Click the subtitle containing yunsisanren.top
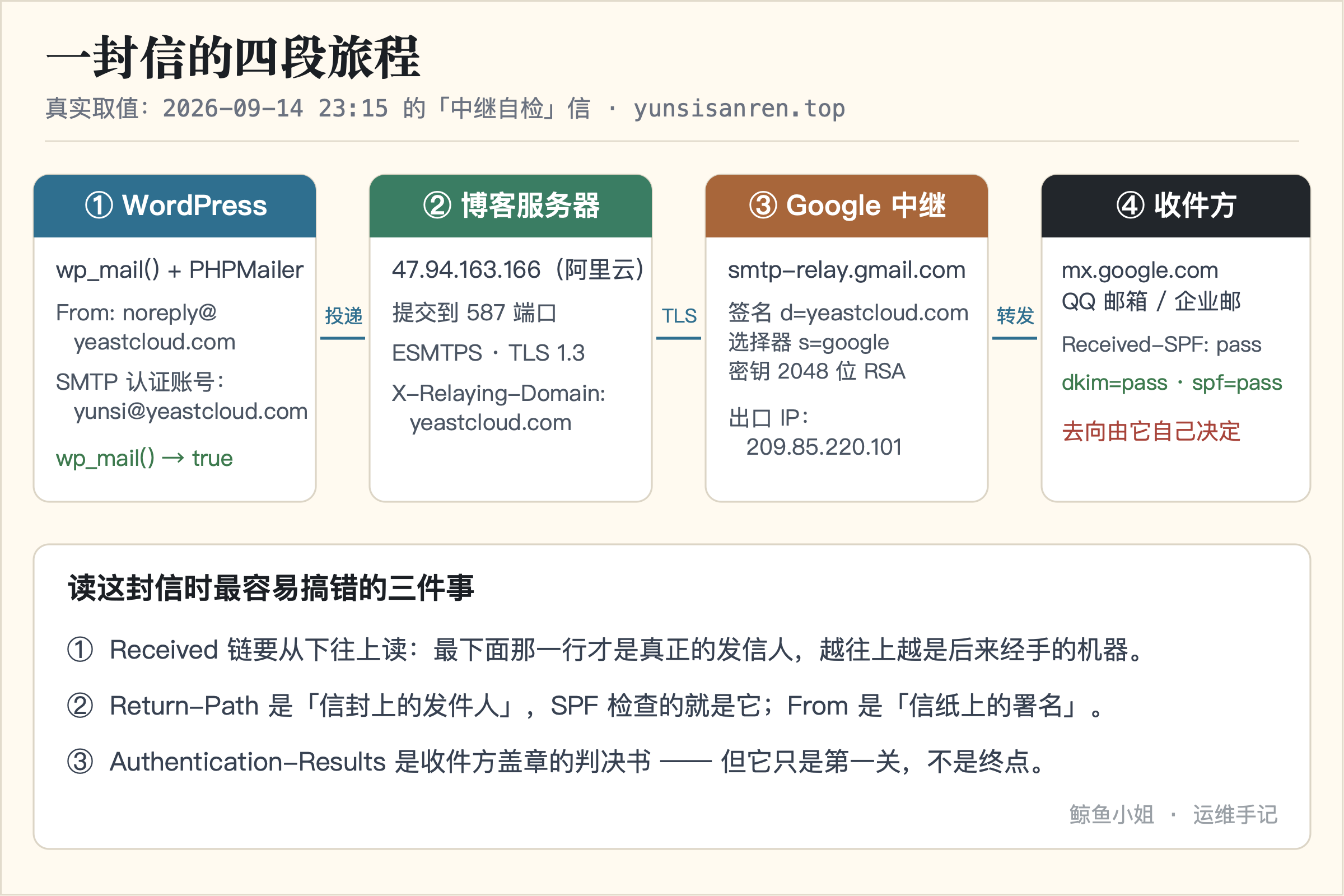1344x896 pixels. pos(445,108)
